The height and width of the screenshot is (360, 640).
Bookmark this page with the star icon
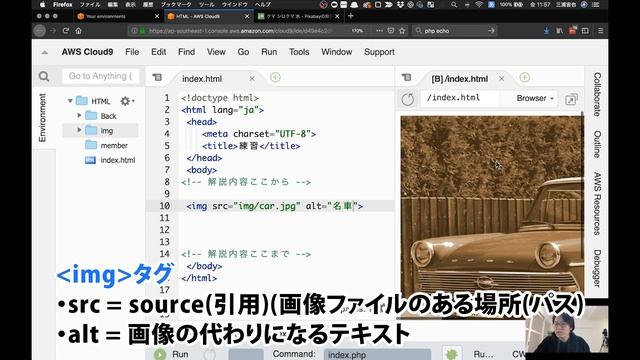(x=402, y=31)
